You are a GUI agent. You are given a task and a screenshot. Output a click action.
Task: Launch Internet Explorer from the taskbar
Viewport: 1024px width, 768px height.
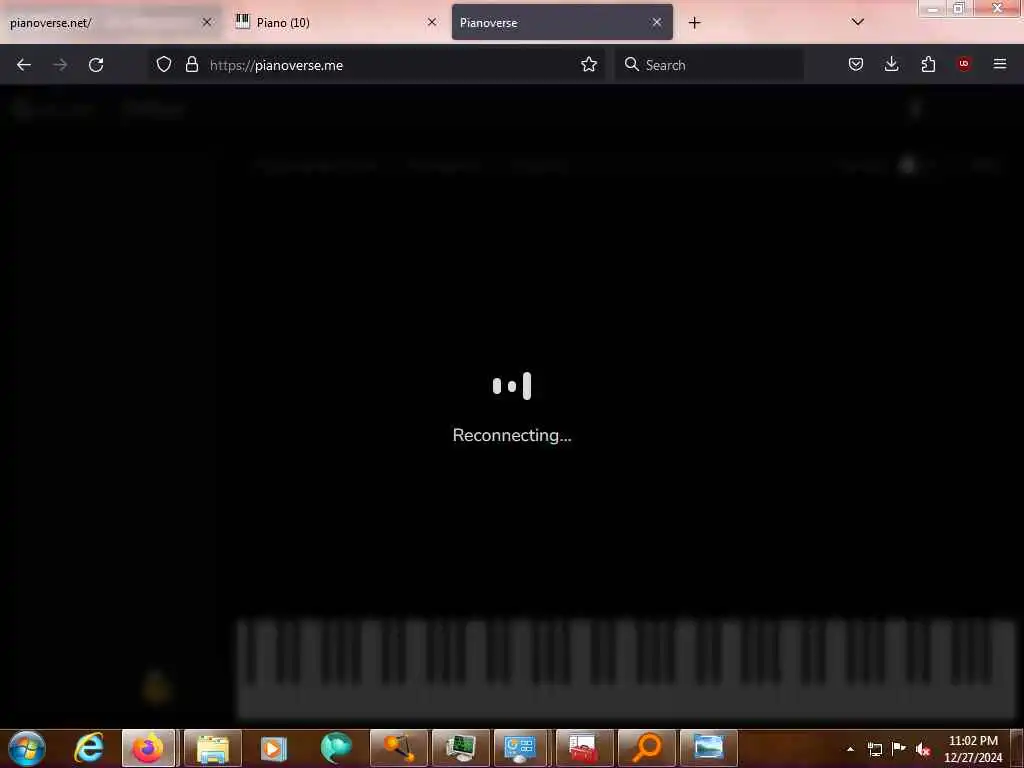(x=89, y=748)
